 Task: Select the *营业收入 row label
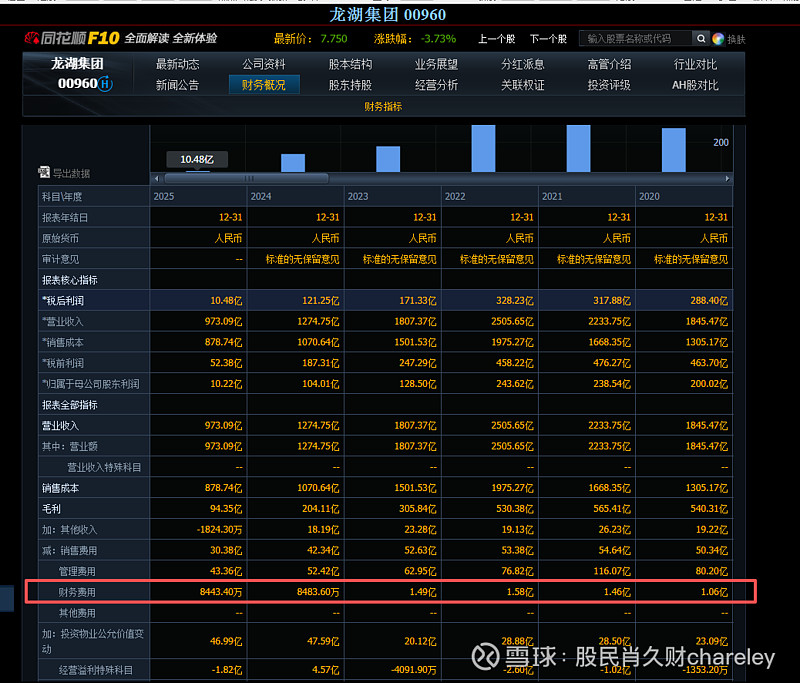[x=63, y=322]
